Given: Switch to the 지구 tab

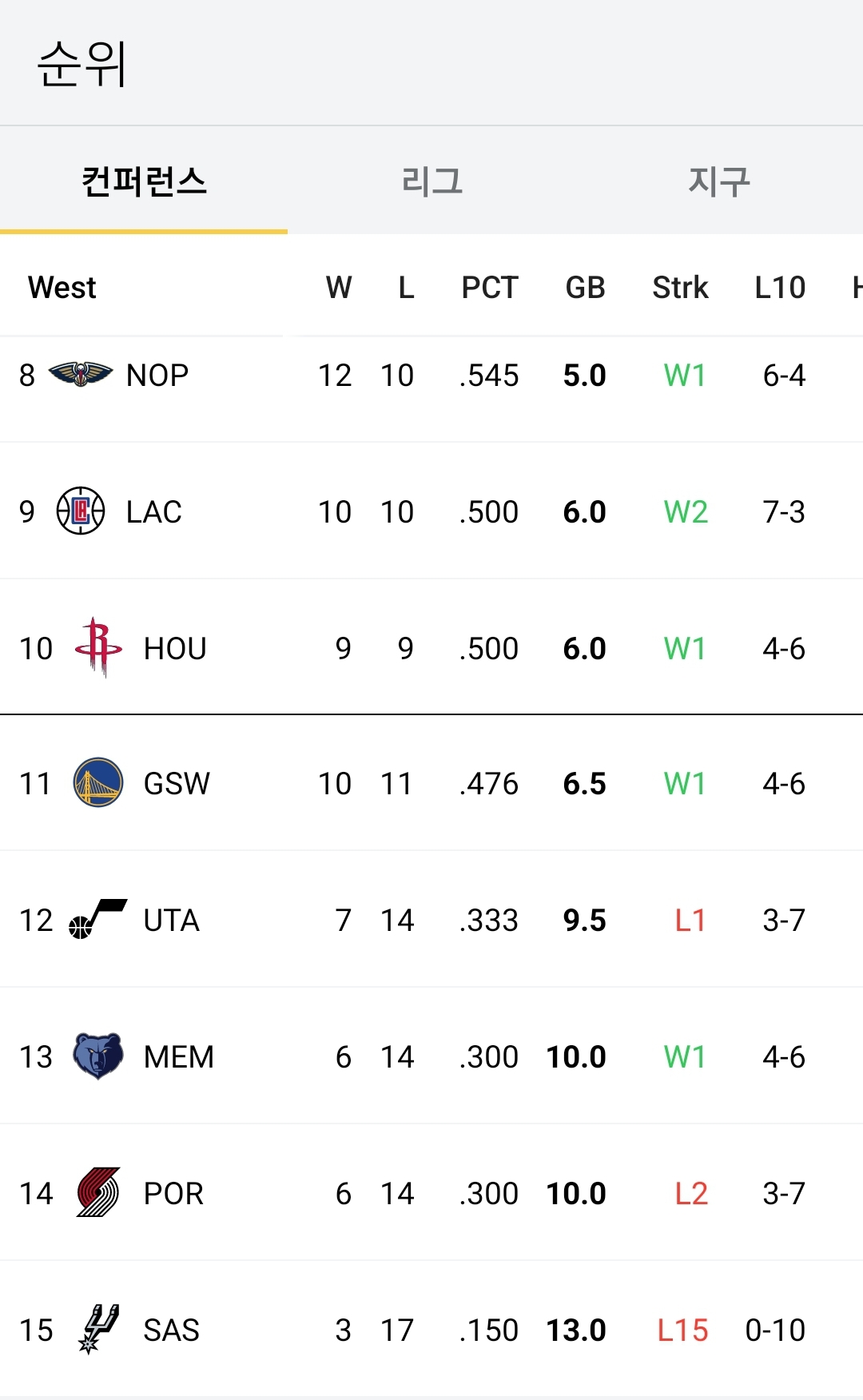Looking at the screenshot, I should pyautogui.click(x=719, y=181).
